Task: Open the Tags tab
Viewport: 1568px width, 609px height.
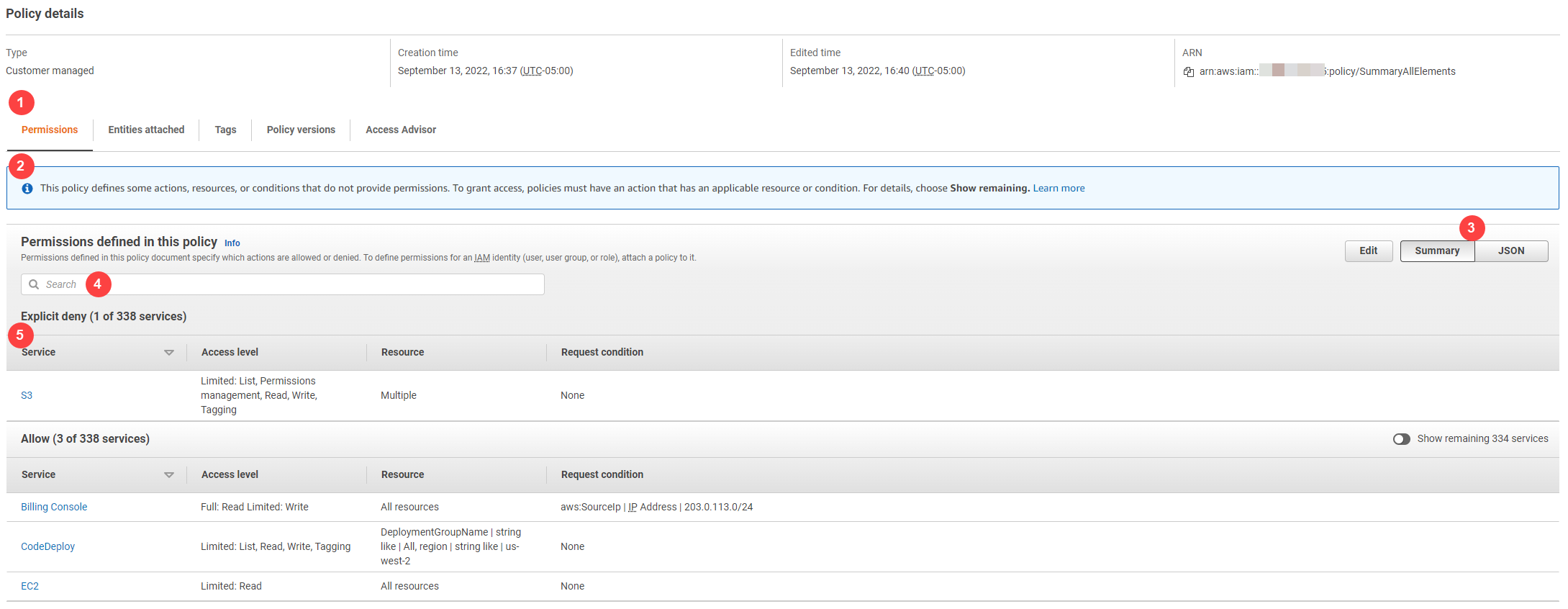Action: pyautogui.click(x=225, y=130)
